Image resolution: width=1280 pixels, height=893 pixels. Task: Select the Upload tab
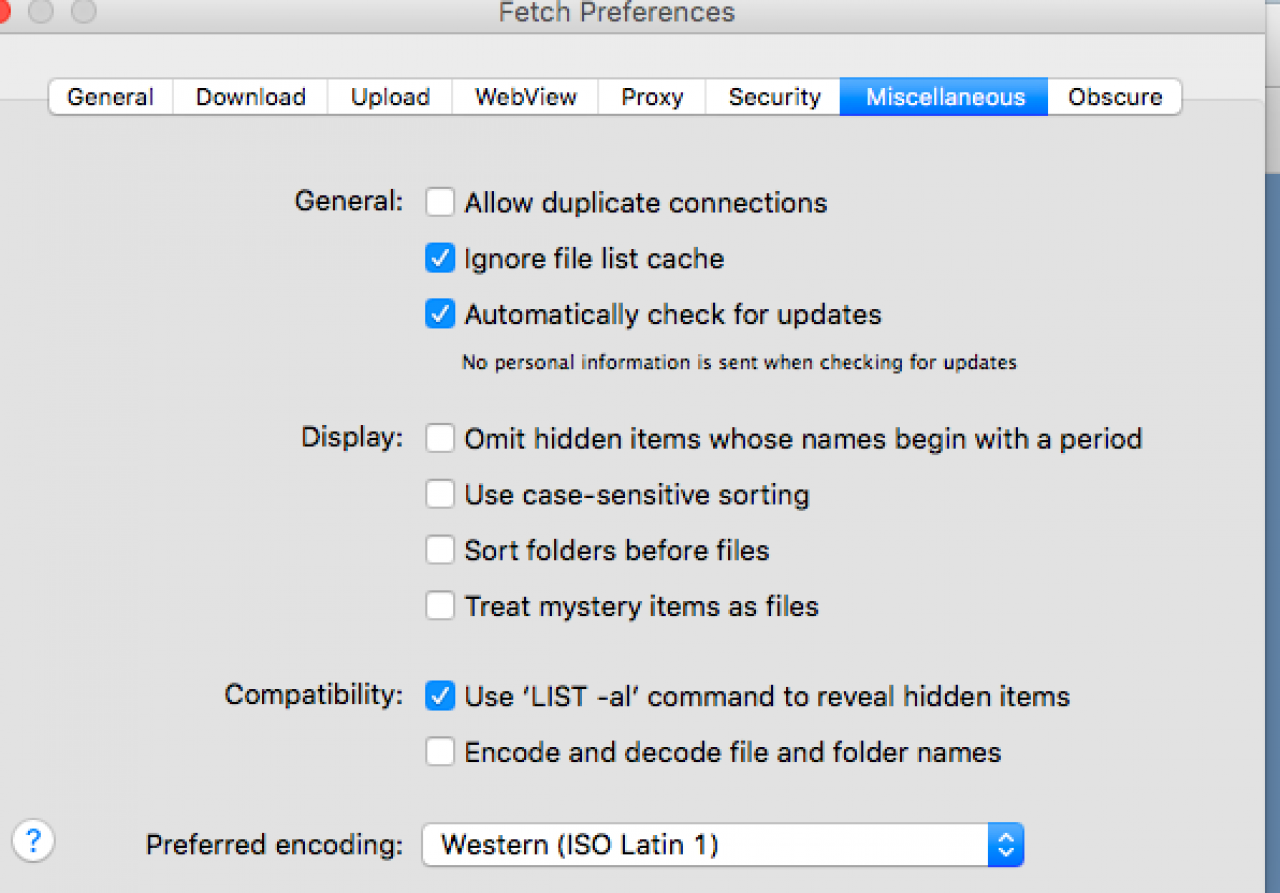click(390, 97)
